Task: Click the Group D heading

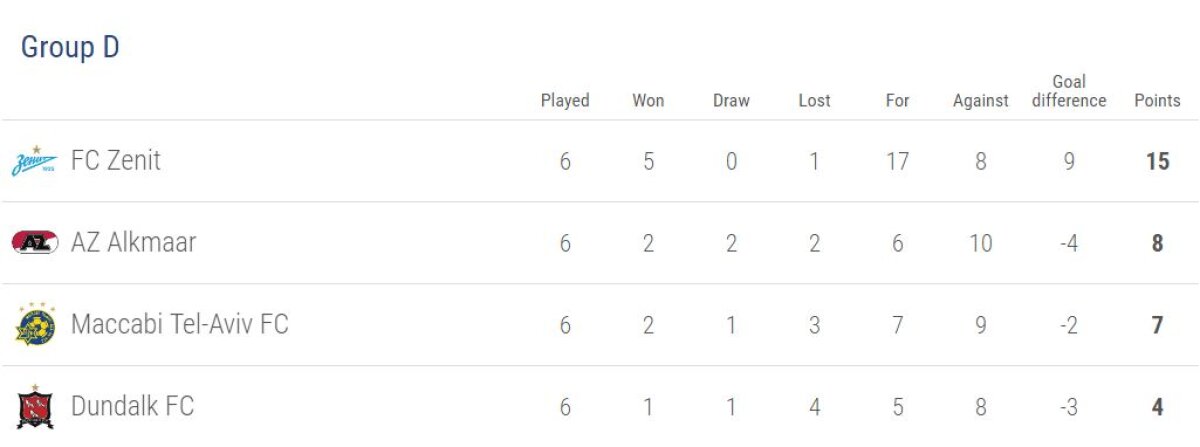Action: (x=70, y=47)
